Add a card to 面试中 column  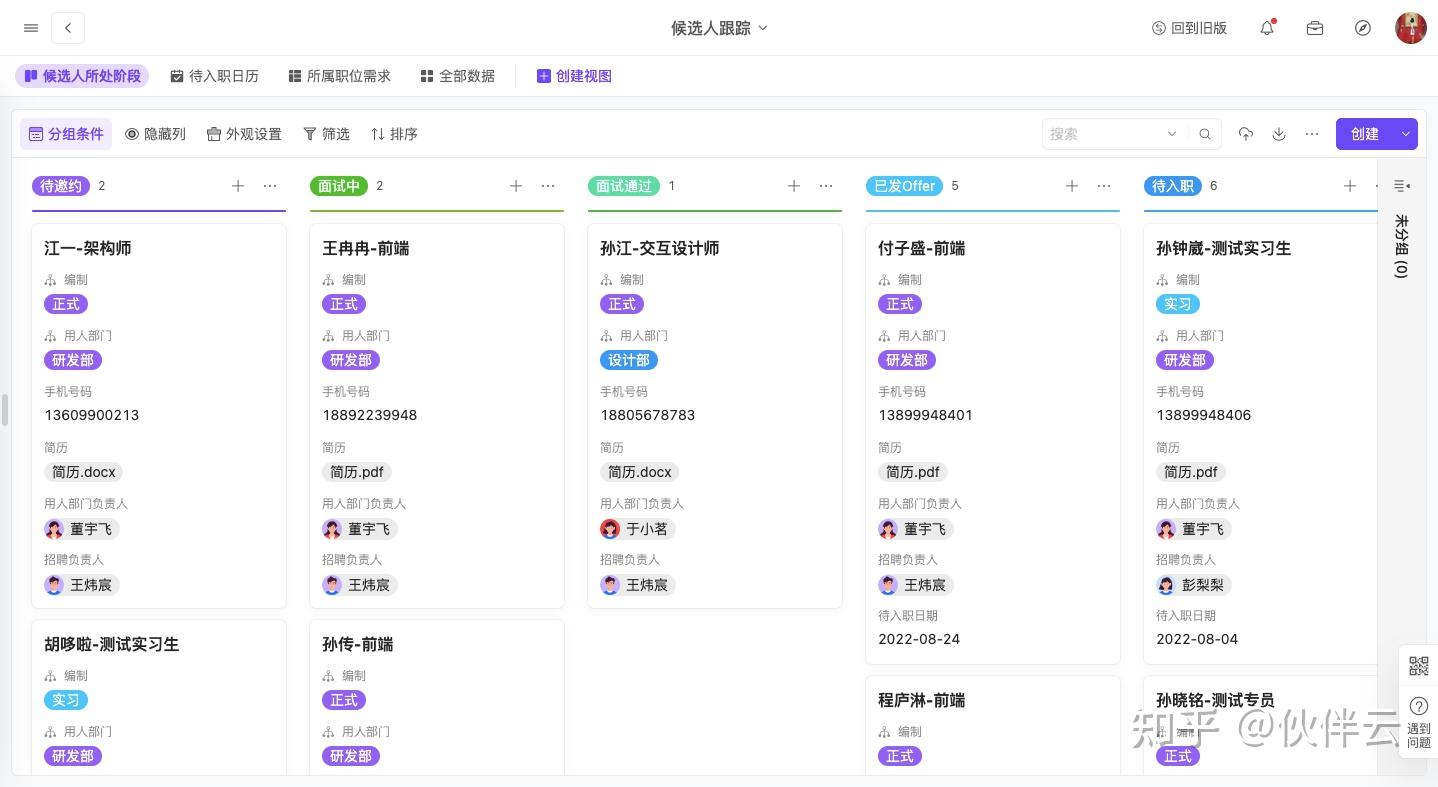pos(516,186)
